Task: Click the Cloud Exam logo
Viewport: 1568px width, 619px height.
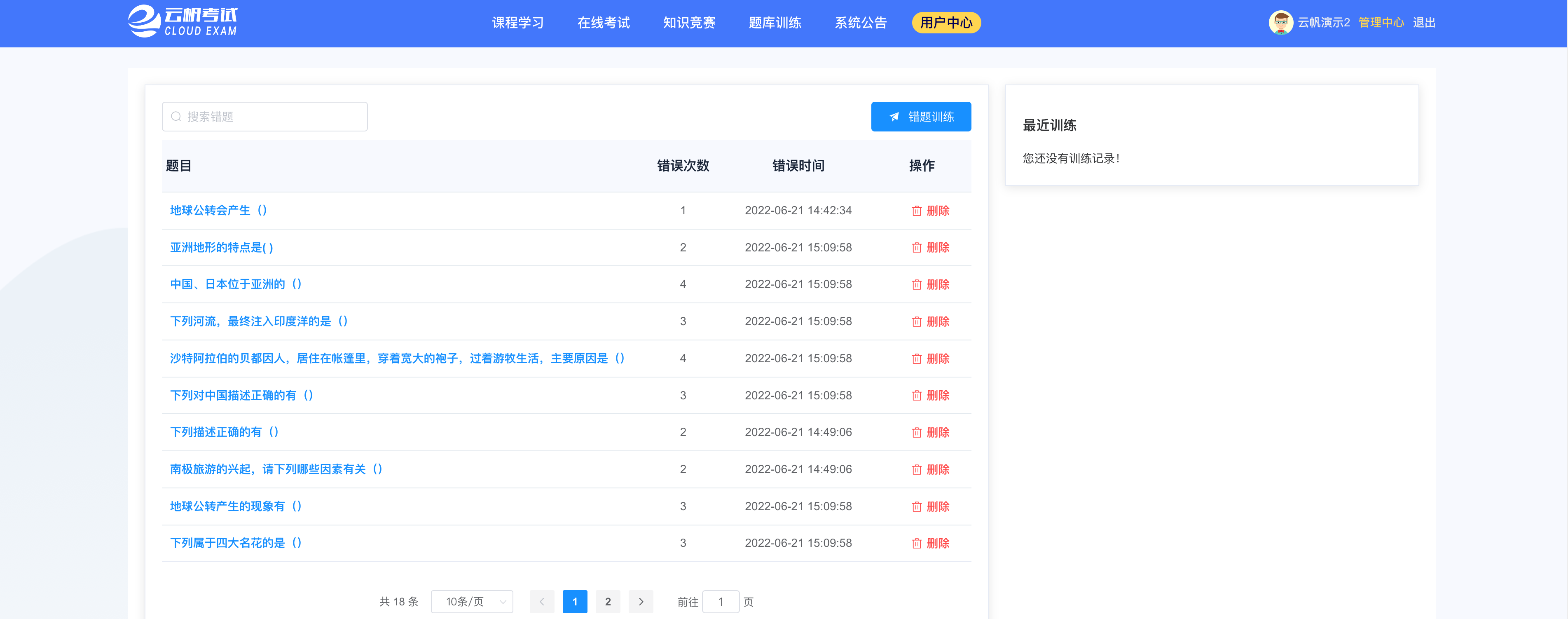Action: tap(183, 22)
